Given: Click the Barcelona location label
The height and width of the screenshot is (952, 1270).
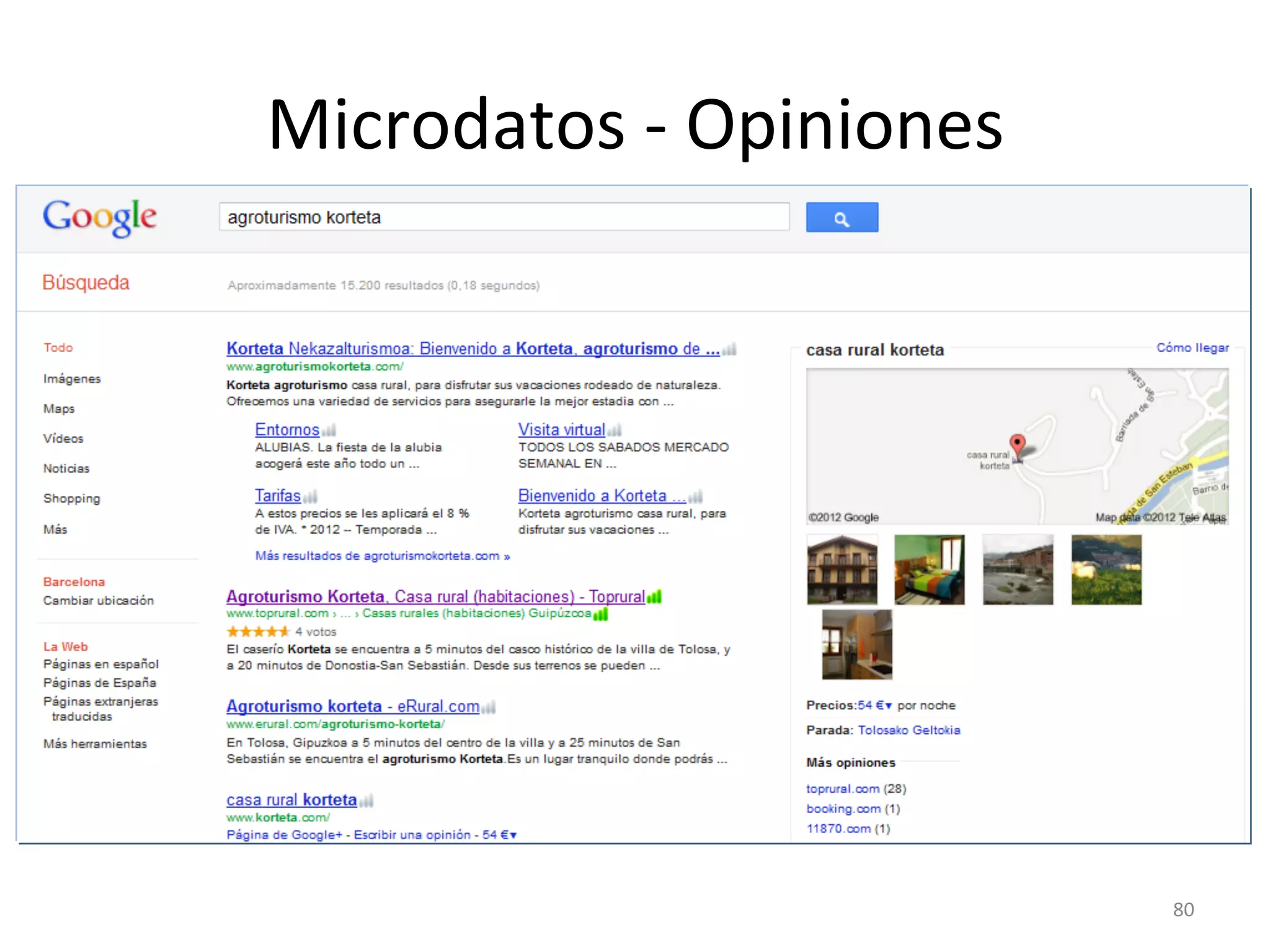Looking at the screenshot, I should [74, 582].
